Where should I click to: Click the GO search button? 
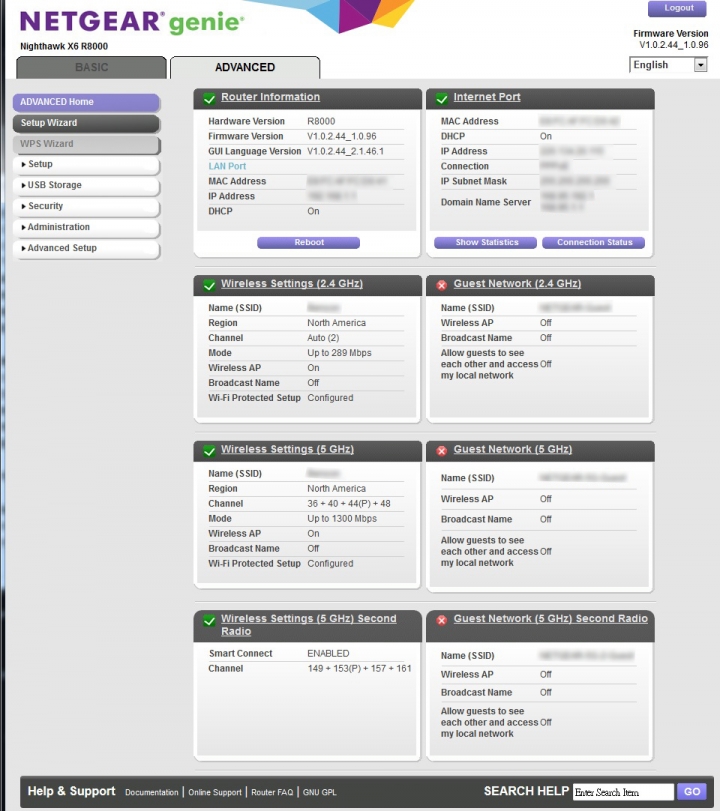692,791
